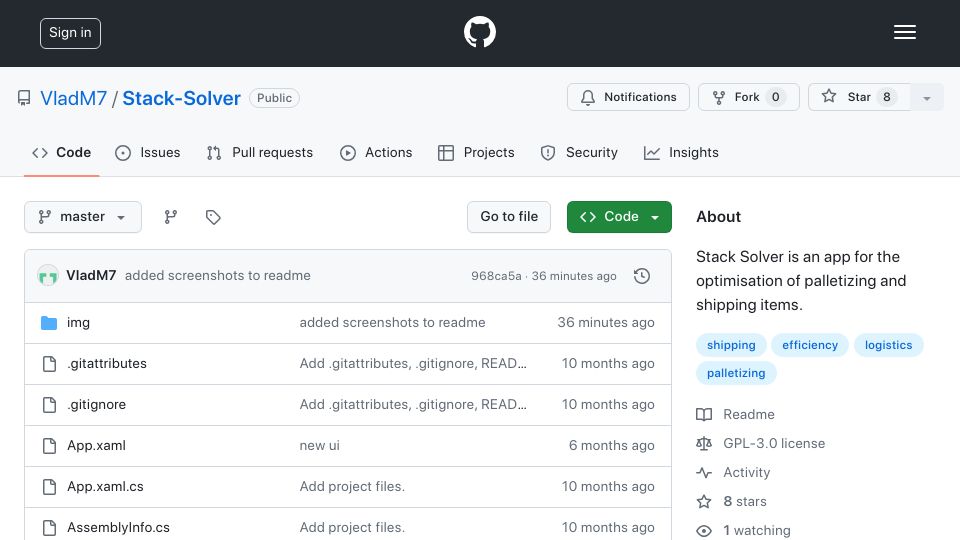
Task: Click the shipping topic tag
Action: pyautogui.click(x=731, y=345)
